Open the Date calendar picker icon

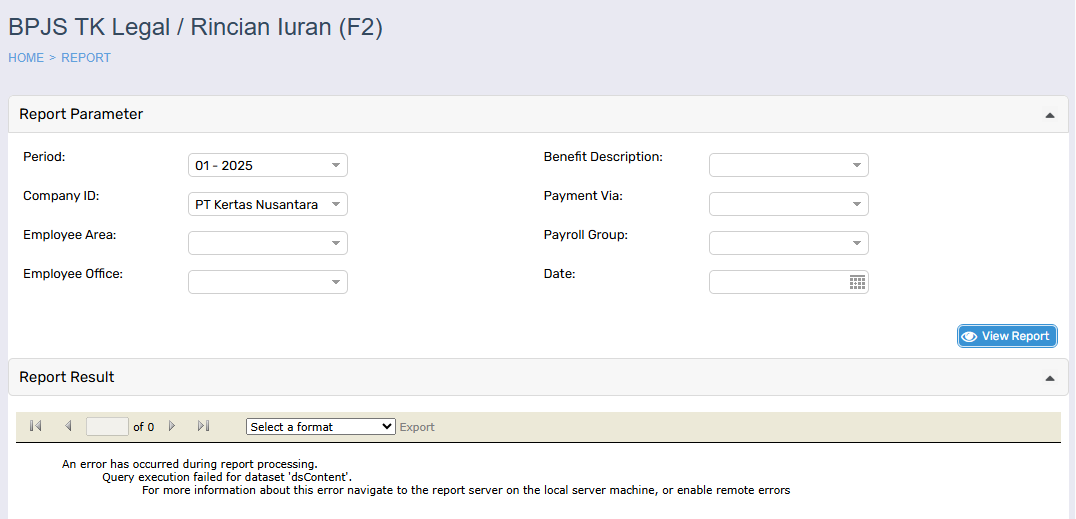coord(857,283)
